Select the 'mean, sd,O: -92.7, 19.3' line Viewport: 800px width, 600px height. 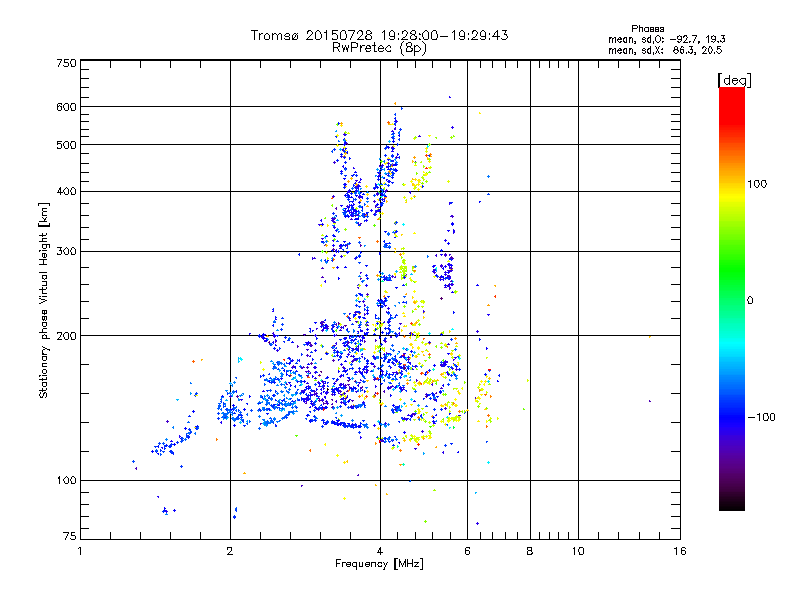point(666,39)
